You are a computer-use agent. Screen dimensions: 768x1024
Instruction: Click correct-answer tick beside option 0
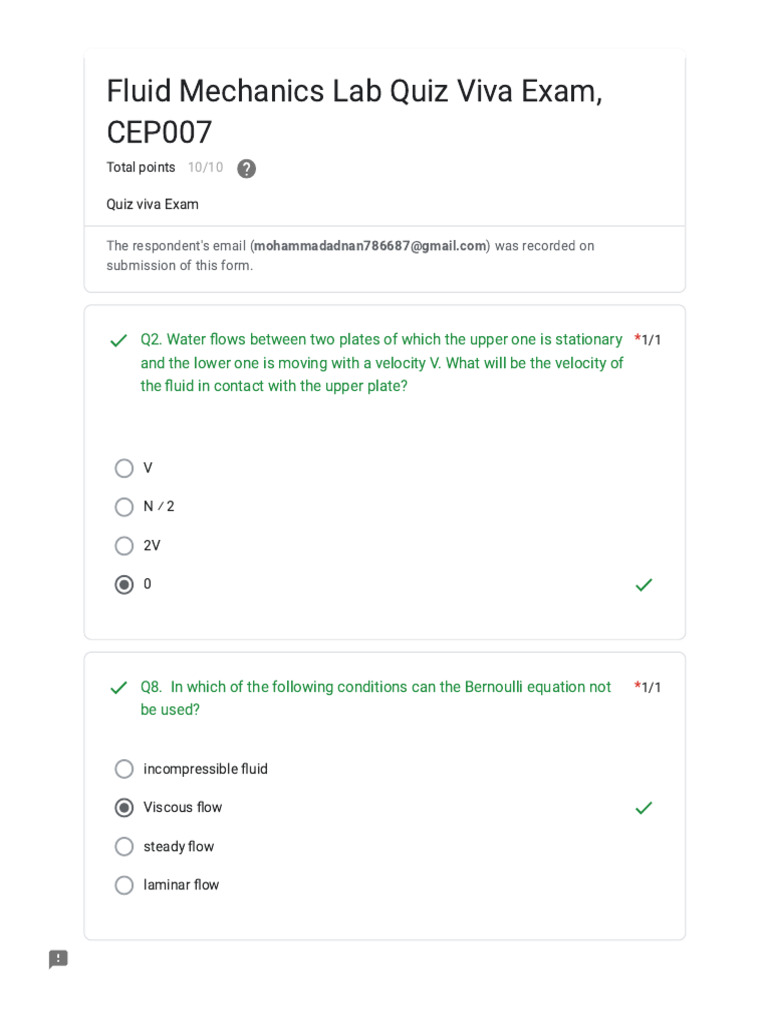(x=644, y=585)
